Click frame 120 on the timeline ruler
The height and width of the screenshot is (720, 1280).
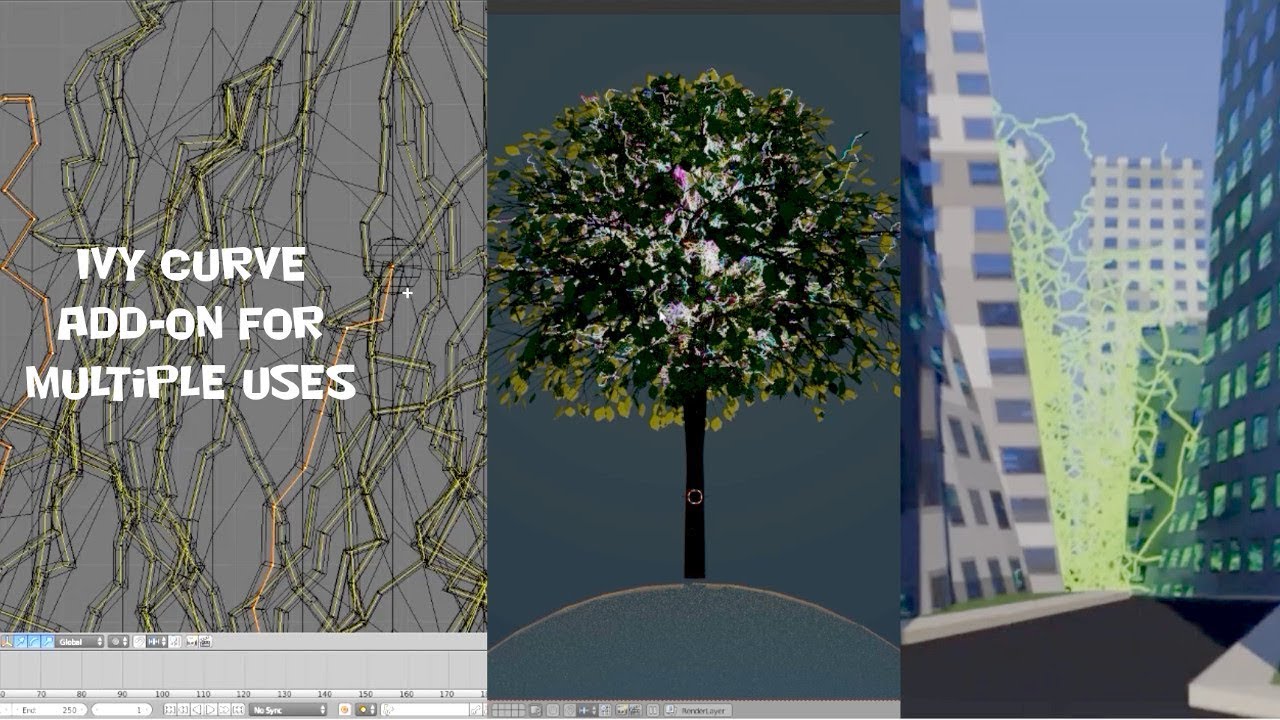(243, 694)
